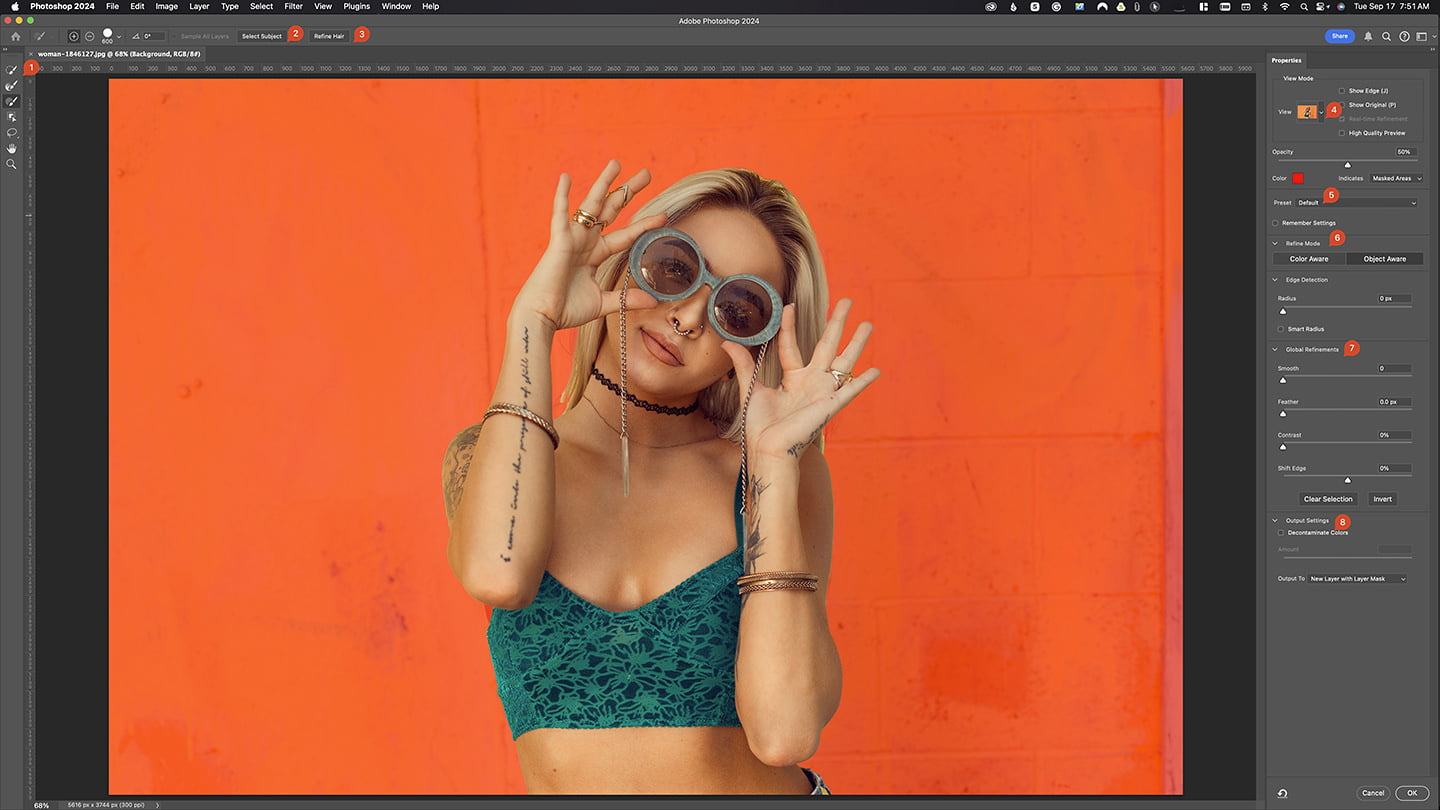This screenshot has height=810, width=1440.
Task: Click the Radius slider handle
Action: click(x=1283, y=311)
